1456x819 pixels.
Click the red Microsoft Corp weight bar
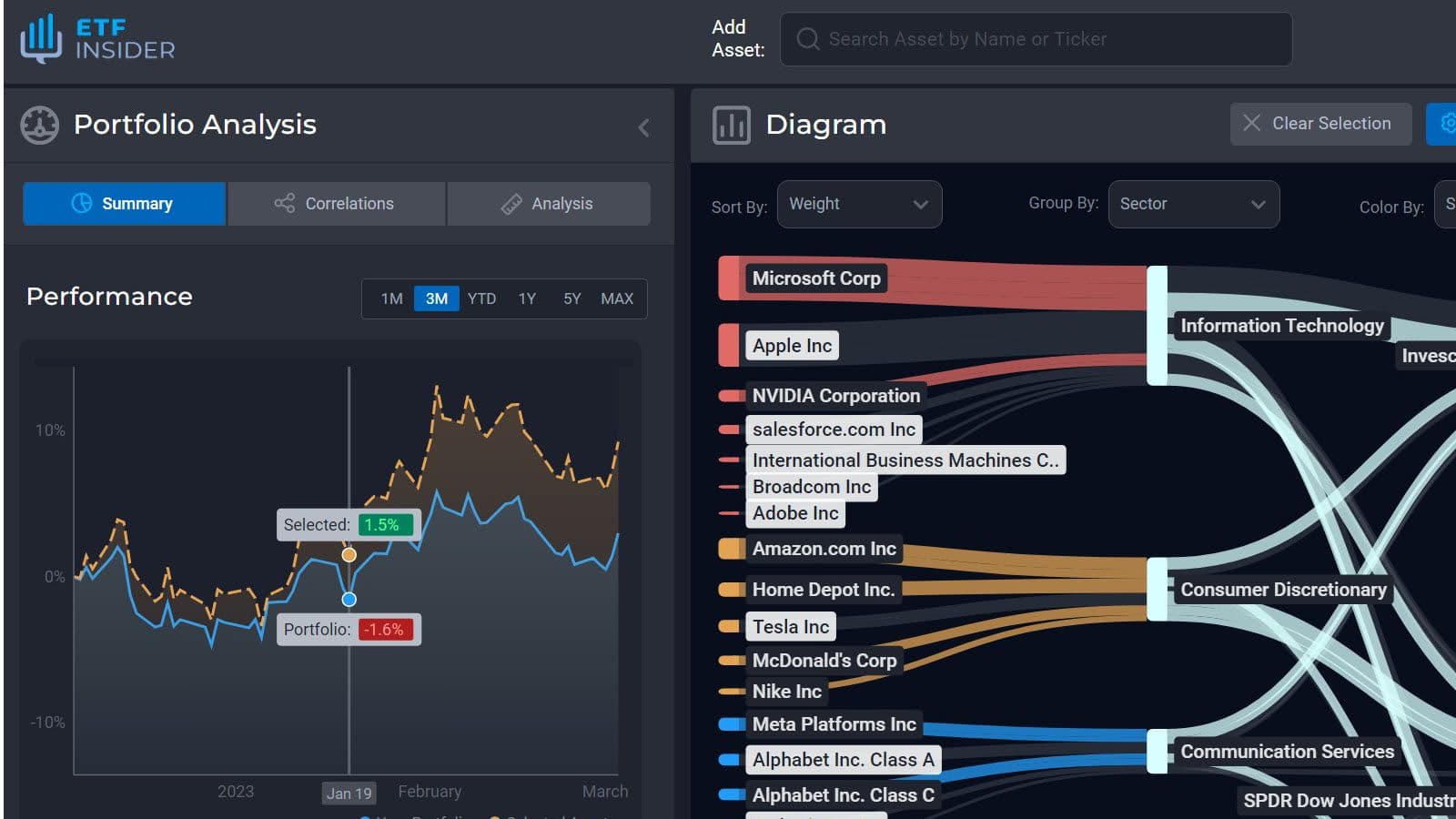pos(729,278)
